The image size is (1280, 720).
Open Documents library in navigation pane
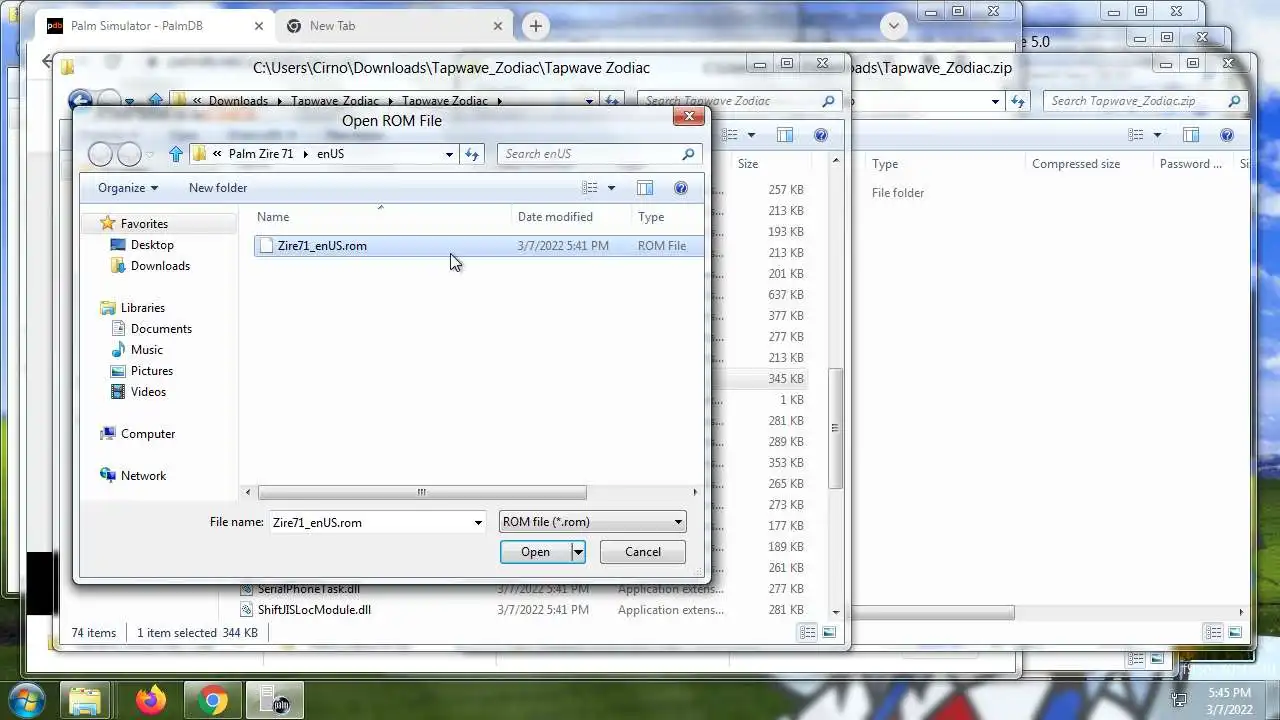tap(161, 328)
